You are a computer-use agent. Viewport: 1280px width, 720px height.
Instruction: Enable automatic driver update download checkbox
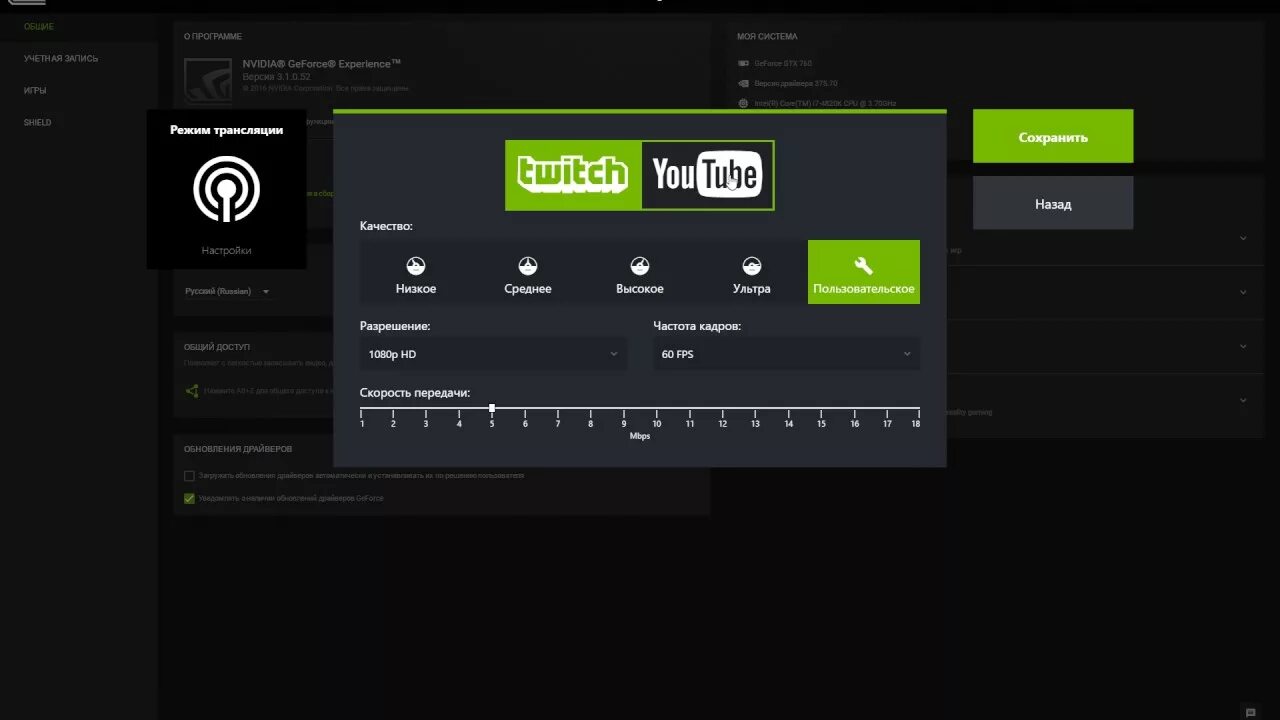point(189,476)
